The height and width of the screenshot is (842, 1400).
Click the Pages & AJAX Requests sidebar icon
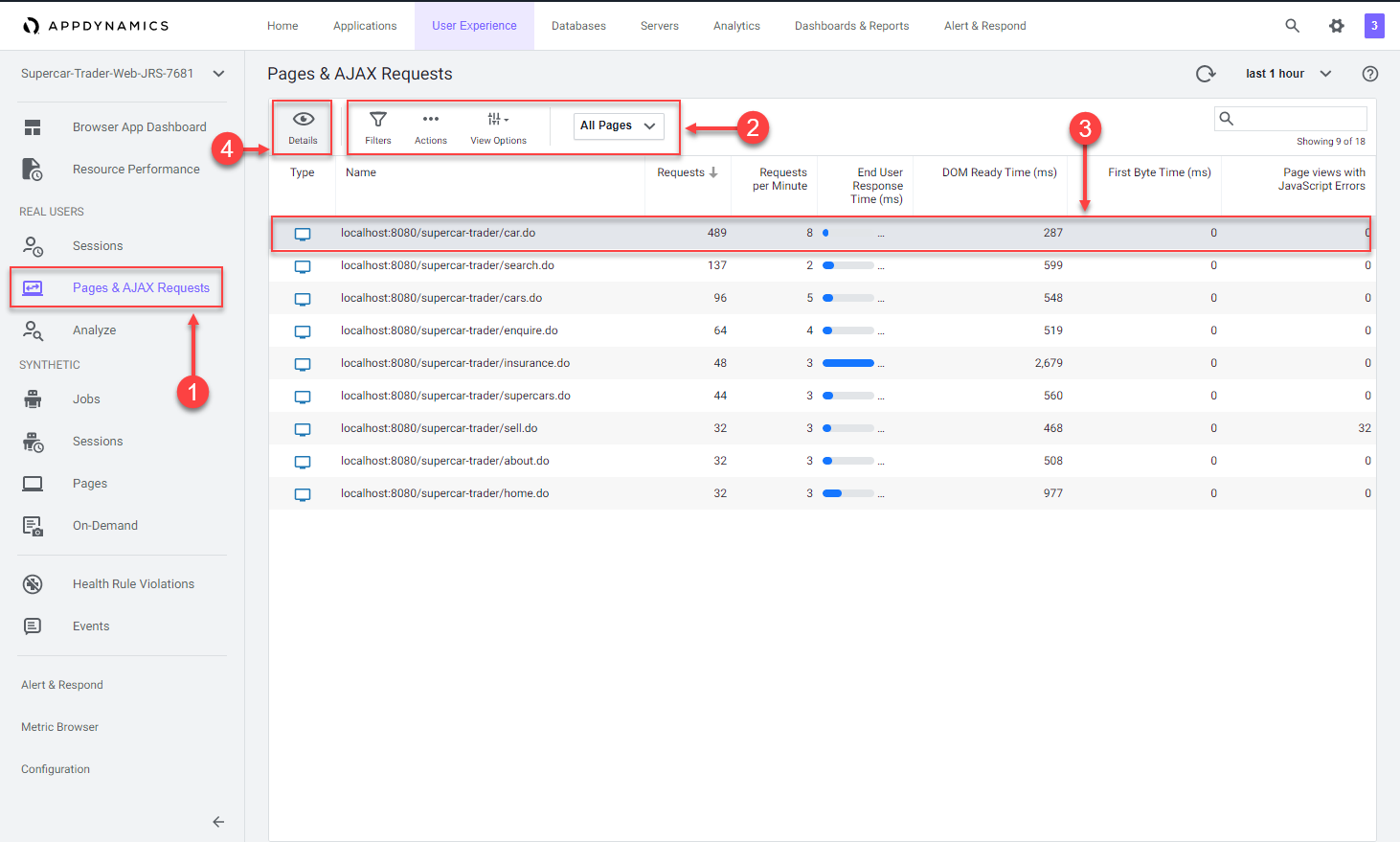[x=33, y=288]
